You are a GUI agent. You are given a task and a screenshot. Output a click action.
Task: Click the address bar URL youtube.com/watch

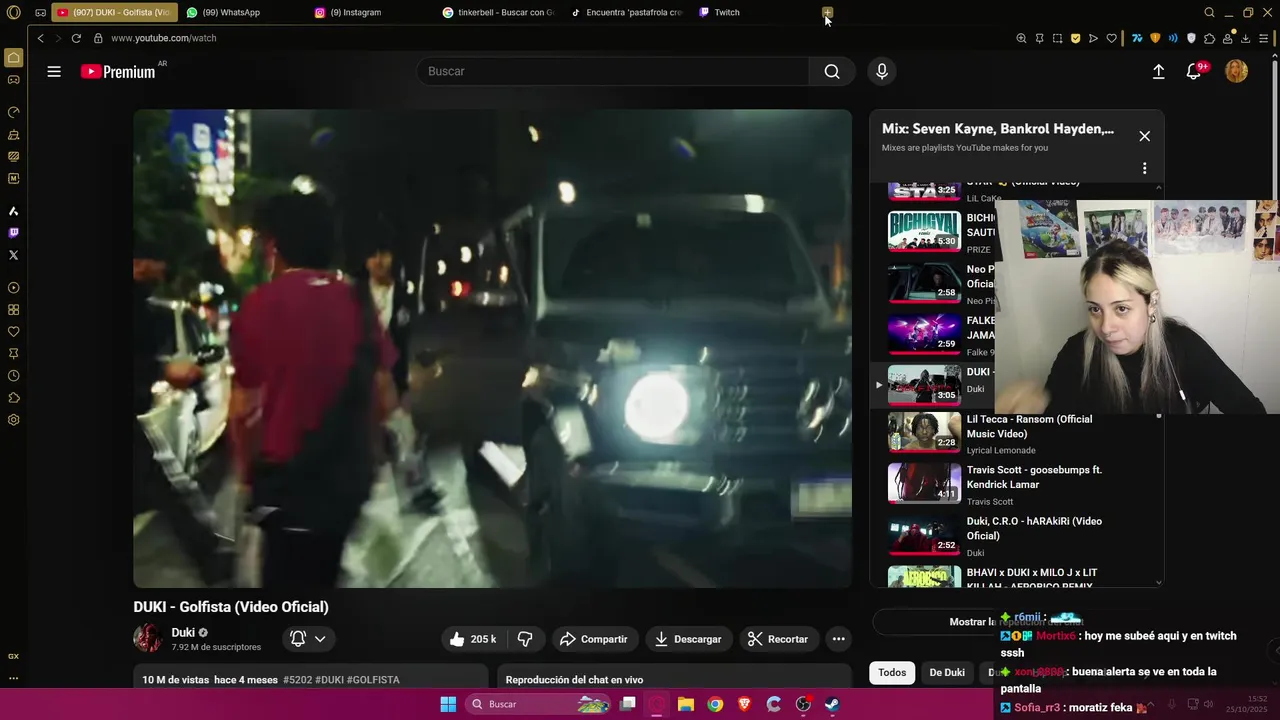click(164, 38)
